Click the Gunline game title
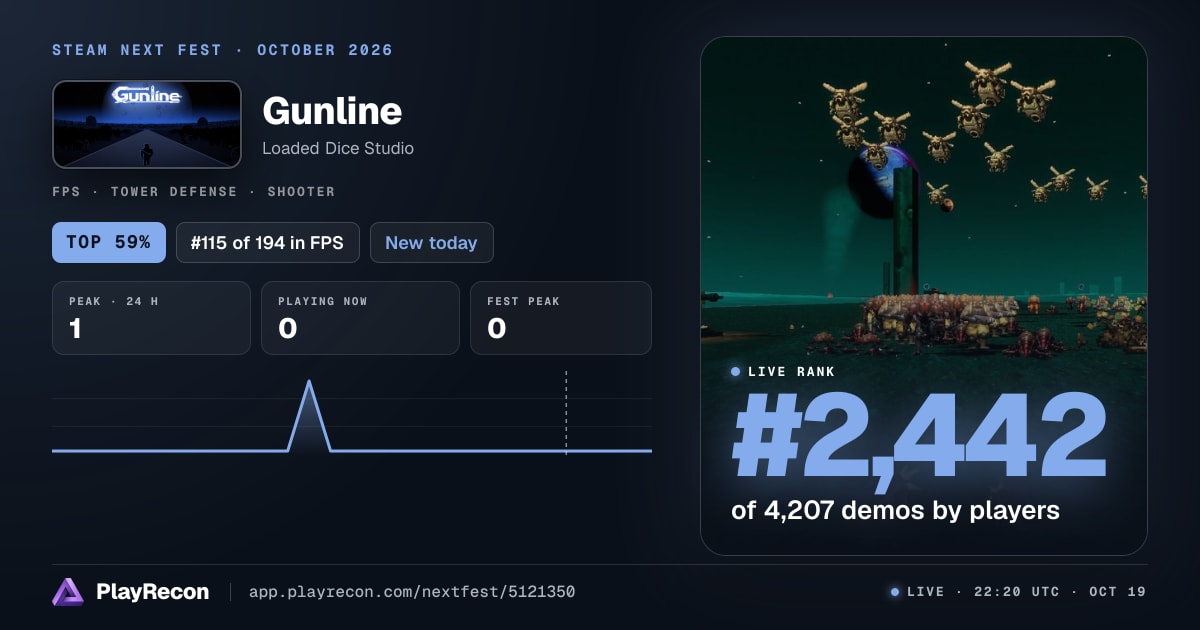The image size is (1200, 630). 332,110
